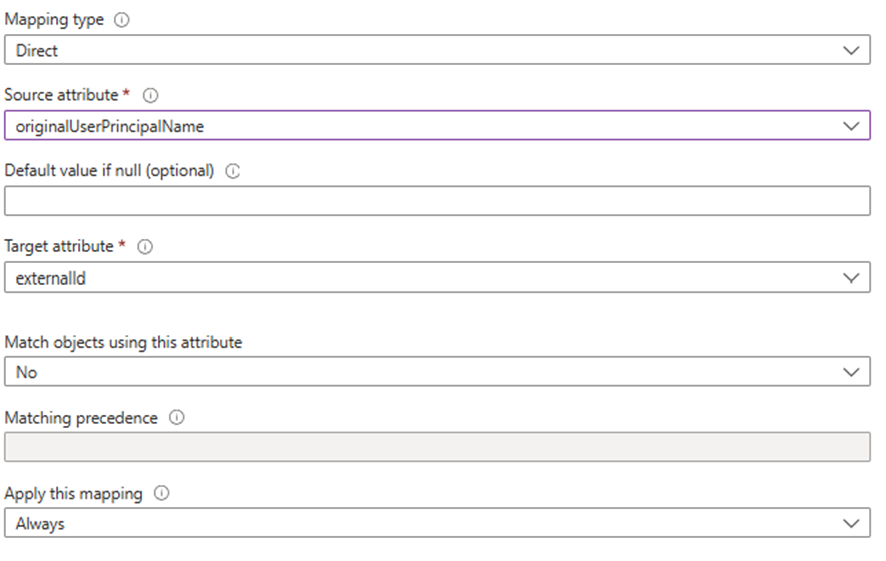Image resolution: width=886 pixels, height=561 pixels.
Task: Click the Target attribute info icon
Action: point(146,246)
